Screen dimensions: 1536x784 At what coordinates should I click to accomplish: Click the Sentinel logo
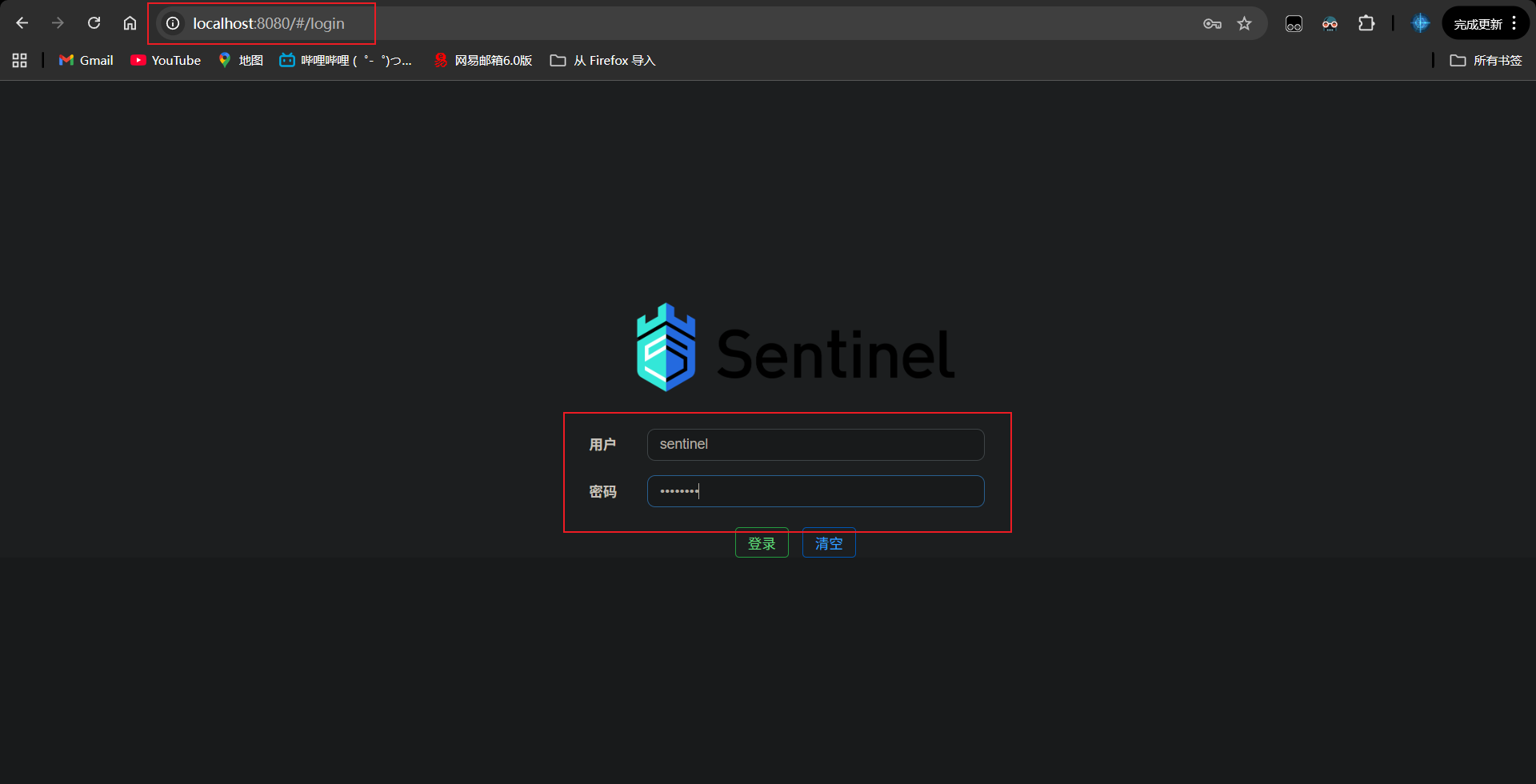click(x=794, y=348)
